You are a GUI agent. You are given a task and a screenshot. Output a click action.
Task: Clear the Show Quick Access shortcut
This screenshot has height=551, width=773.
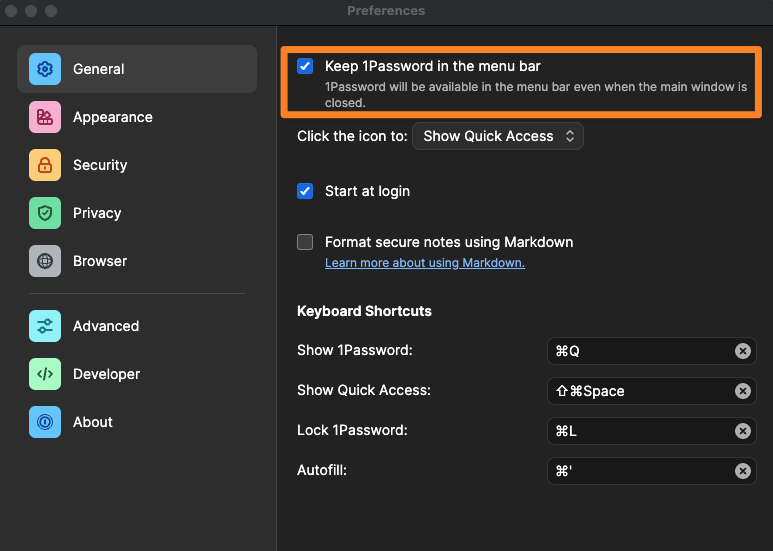742,391
